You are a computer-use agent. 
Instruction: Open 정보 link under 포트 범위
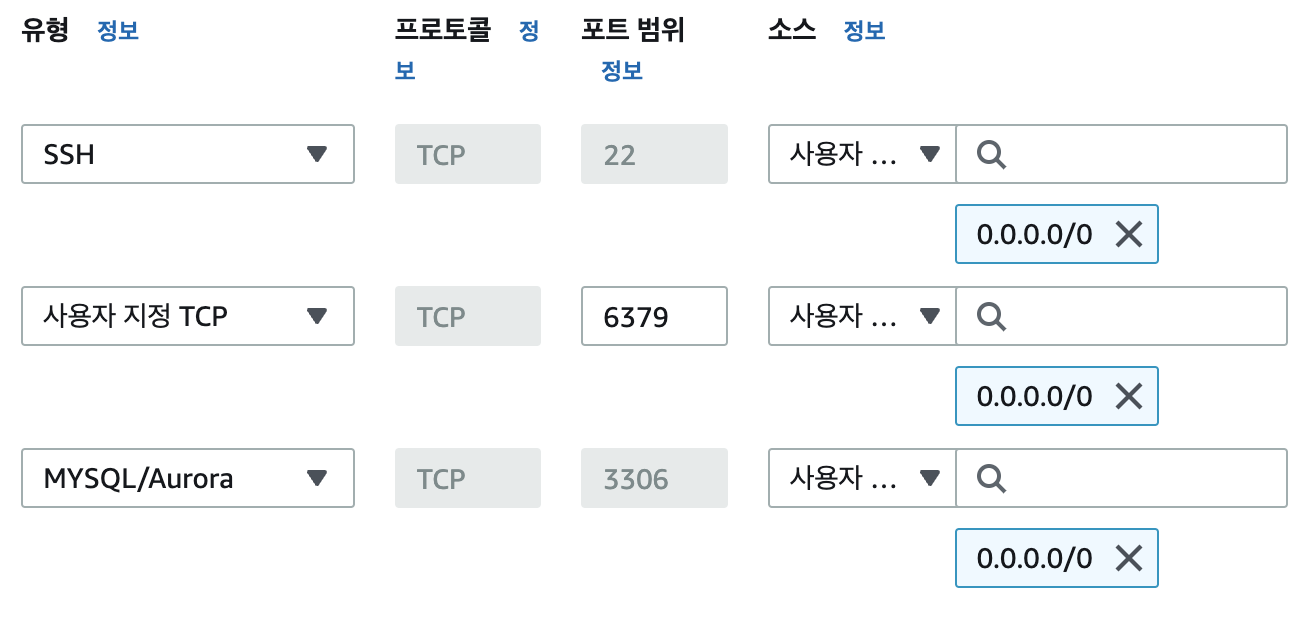coord(622,71)
